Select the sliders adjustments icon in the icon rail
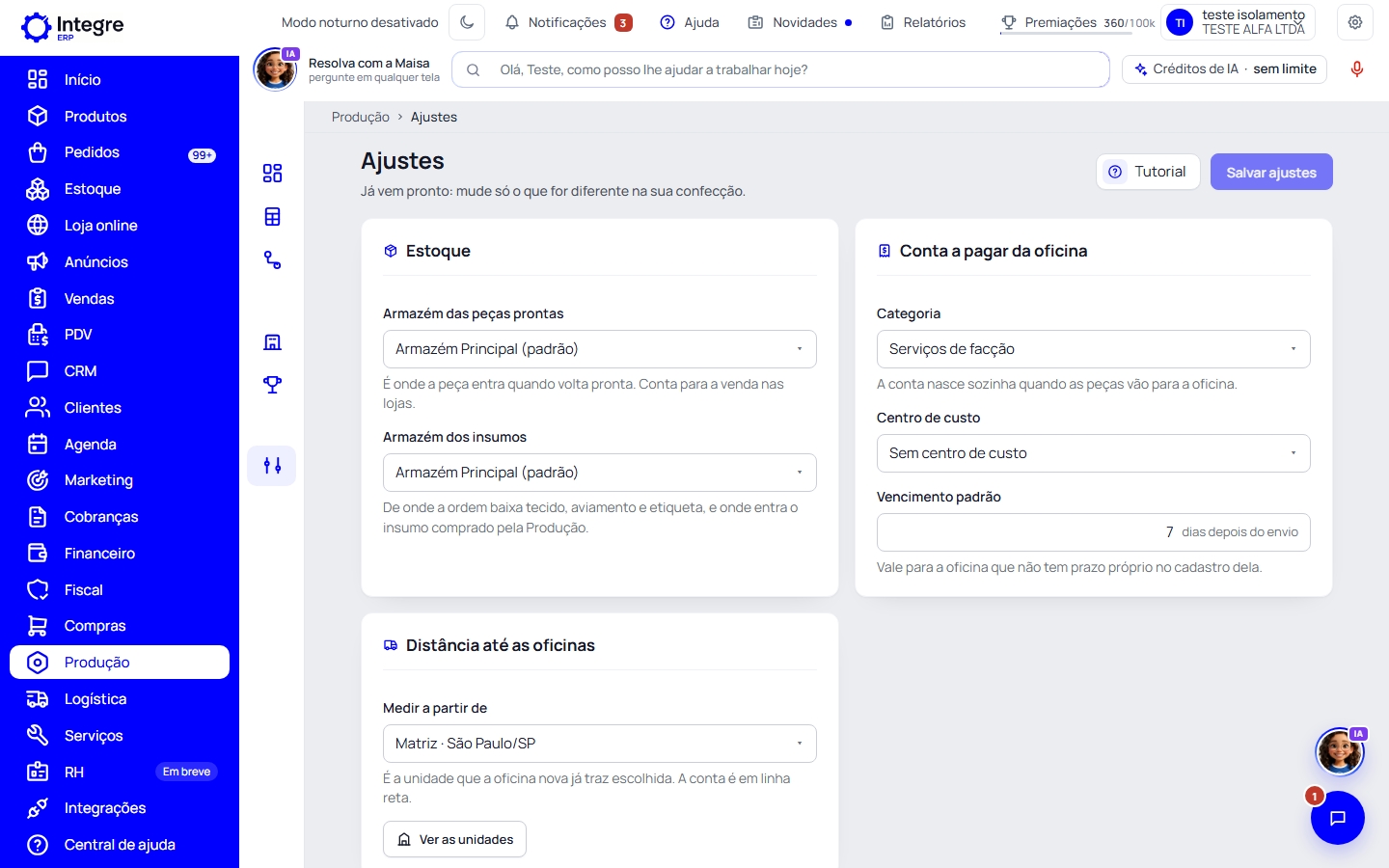This screenshot has width=1389, height=868. [272, 466]
